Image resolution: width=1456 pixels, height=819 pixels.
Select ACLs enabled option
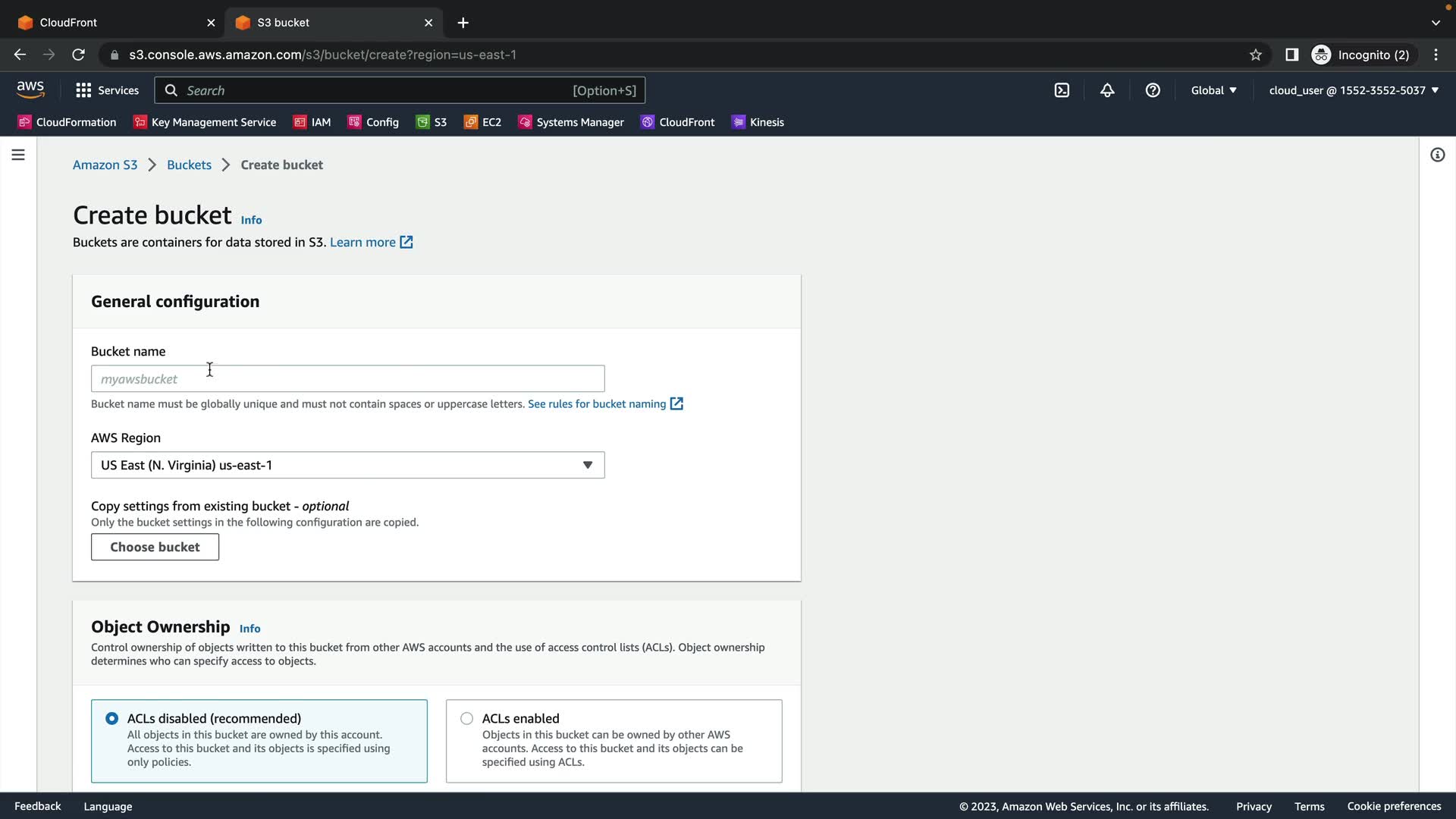[x=467, y=718]
